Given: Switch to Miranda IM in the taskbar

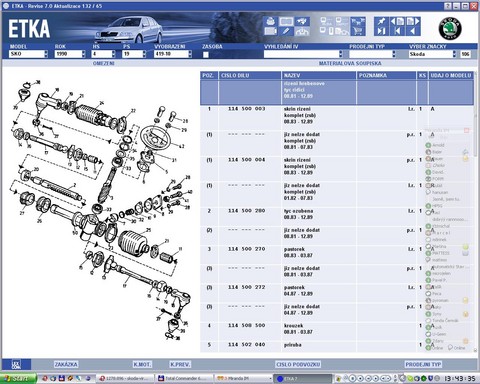Looking at the screenshot, I should pos(243,378).
